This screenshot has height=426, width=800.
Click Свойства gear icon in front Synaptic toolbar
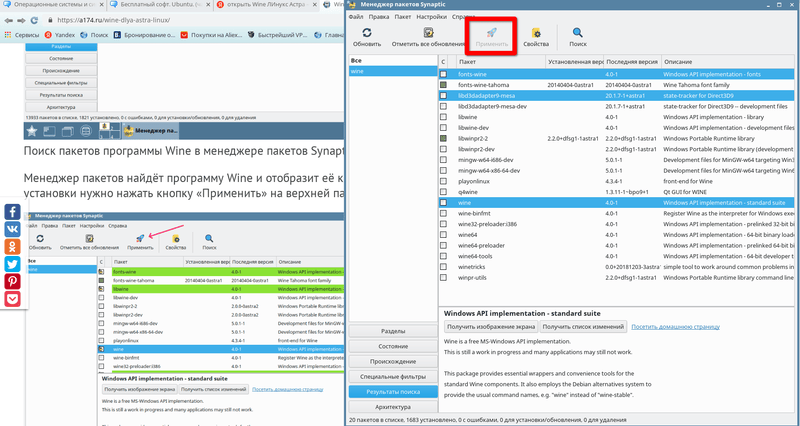[x=536, y=37]
